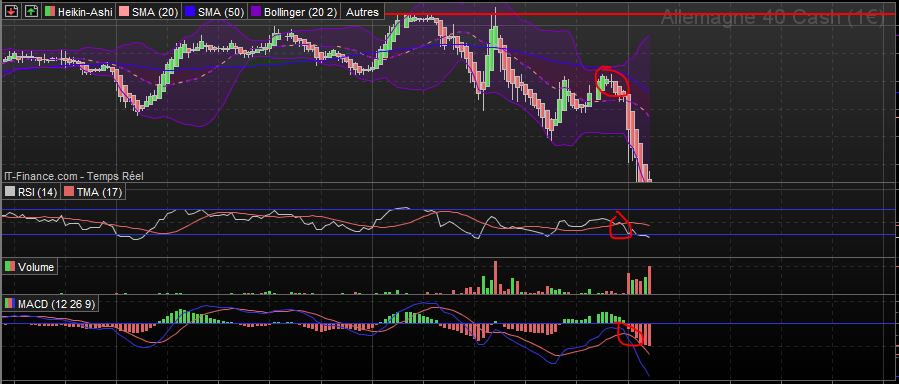Click the Heikin-Ashi green-red color icon
Image resolution: width=899 pixels, height=384 pixels.
pyautogui.click(x=50, y=11)
